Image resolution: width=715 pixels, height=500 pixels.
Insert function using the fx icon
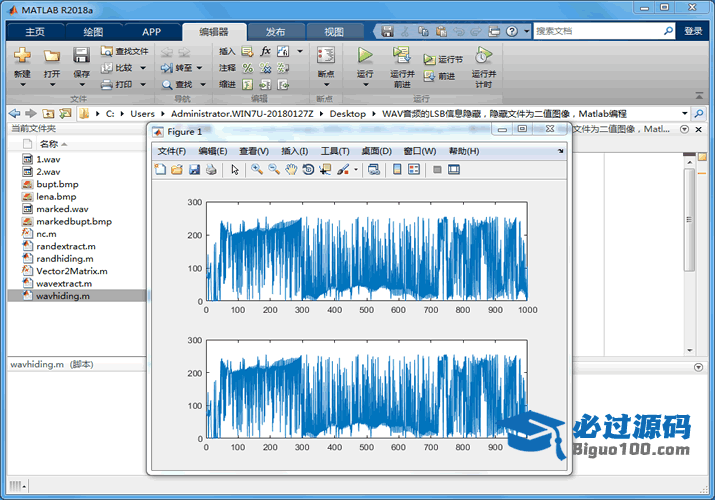tap(265, 51)
